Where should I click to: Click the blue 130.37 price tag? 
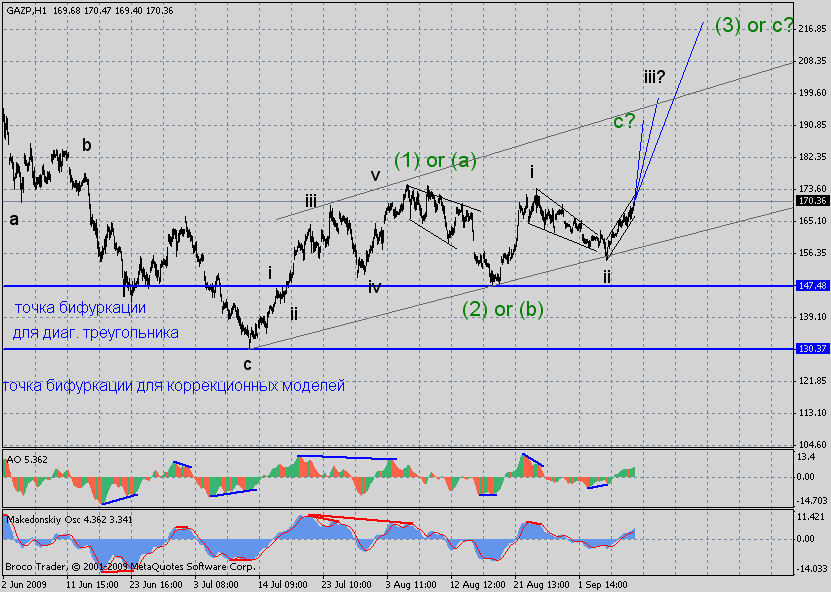click(x=812, y=348)
